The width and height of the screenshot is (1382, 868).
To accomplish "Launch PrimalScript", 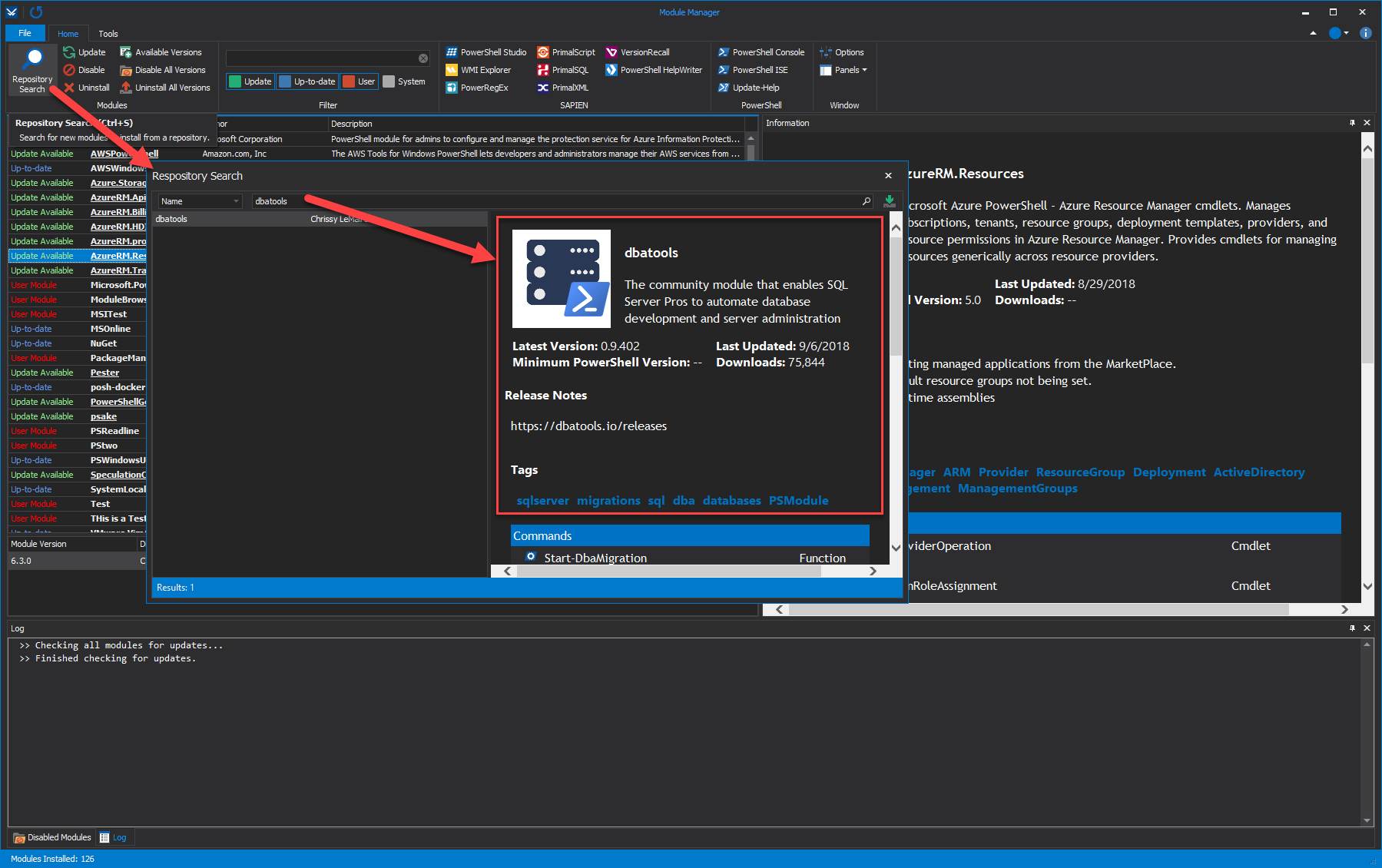I will pyautogui.click(x=566, y=52).
